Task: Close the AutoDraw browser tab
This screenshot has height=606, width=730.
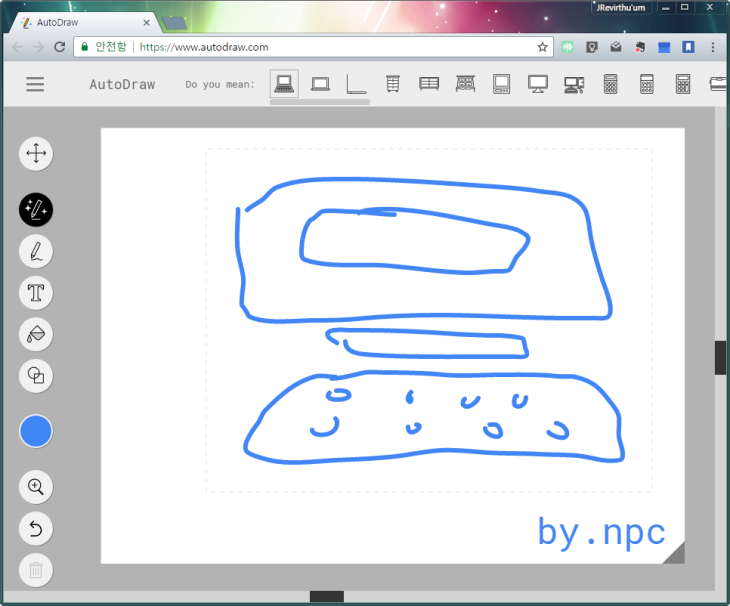Action: pyautogui.click(x=146, y=22)
